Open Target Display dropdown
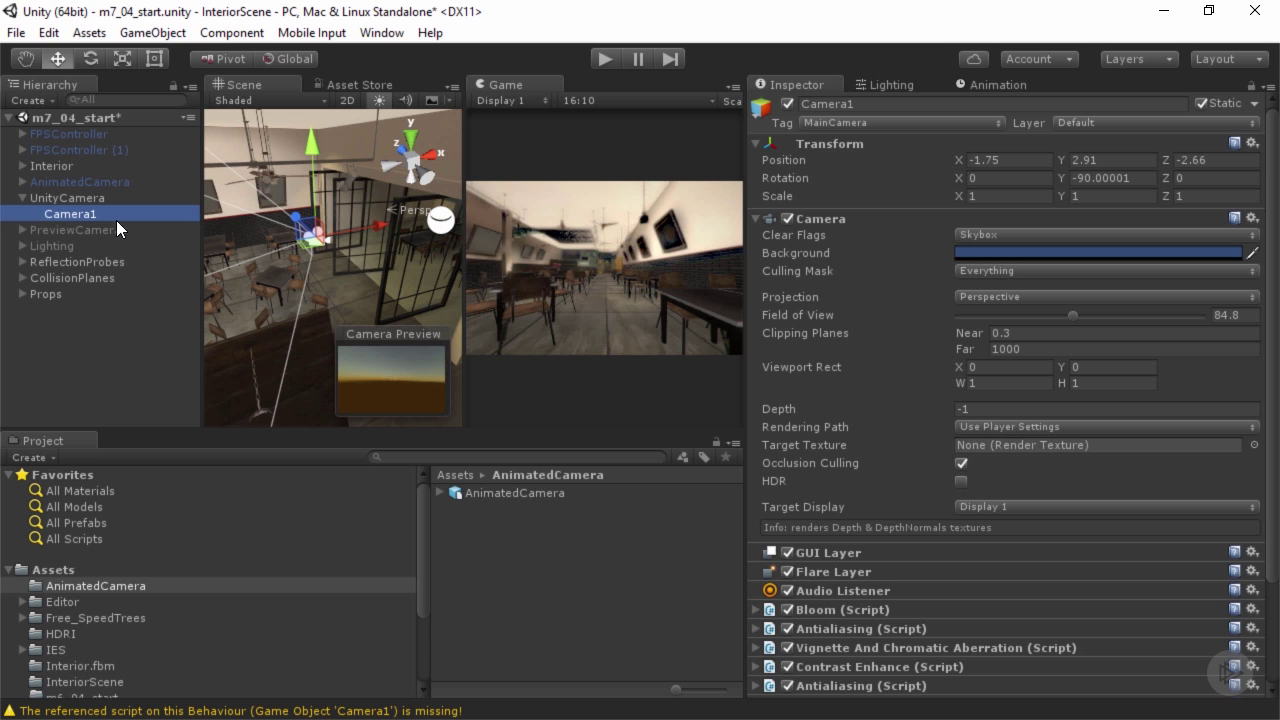The image size is (1280, 720). tap(1107, 507)
